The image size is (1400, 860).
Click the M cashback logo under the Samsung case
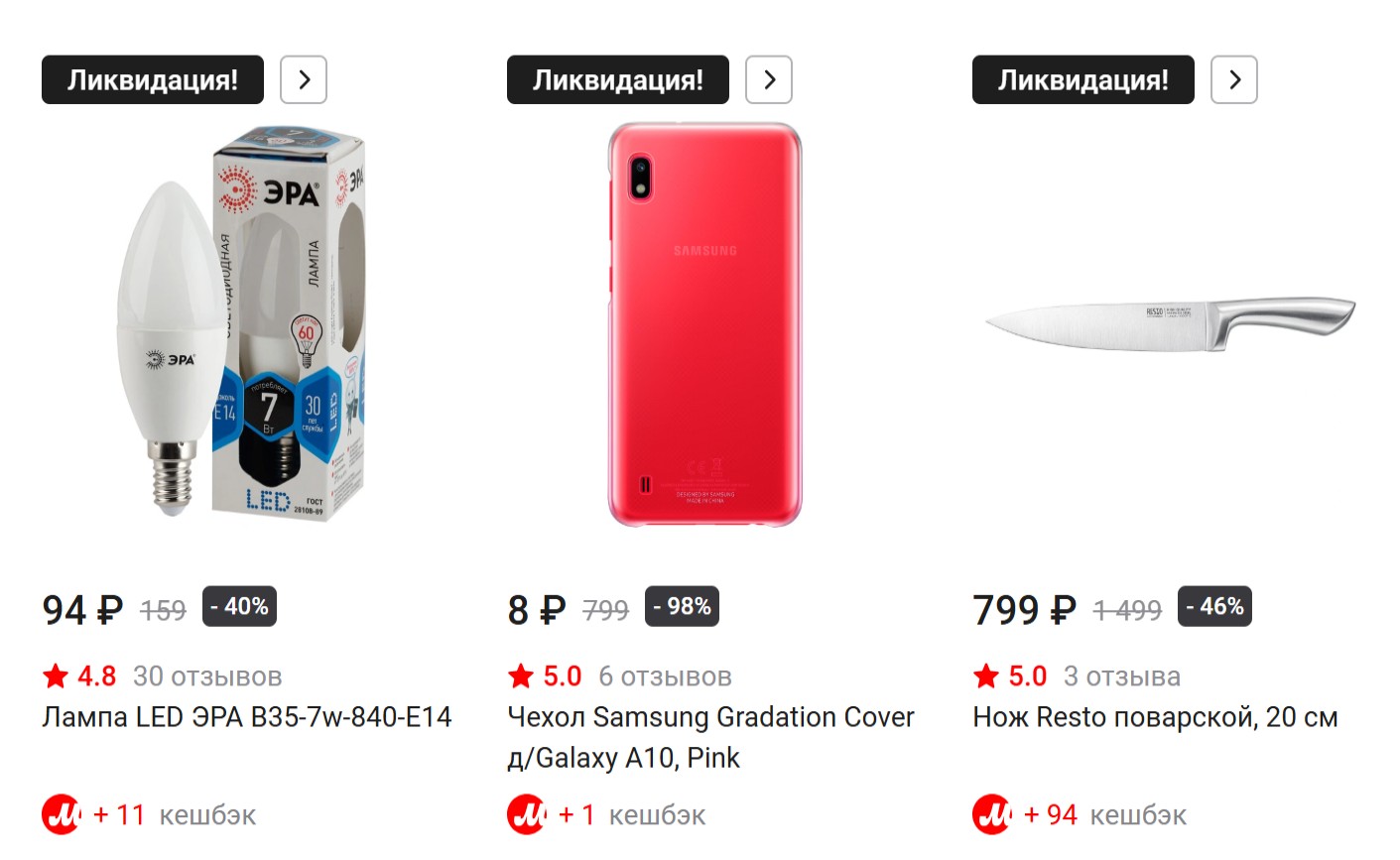click(x=527, y=815)
